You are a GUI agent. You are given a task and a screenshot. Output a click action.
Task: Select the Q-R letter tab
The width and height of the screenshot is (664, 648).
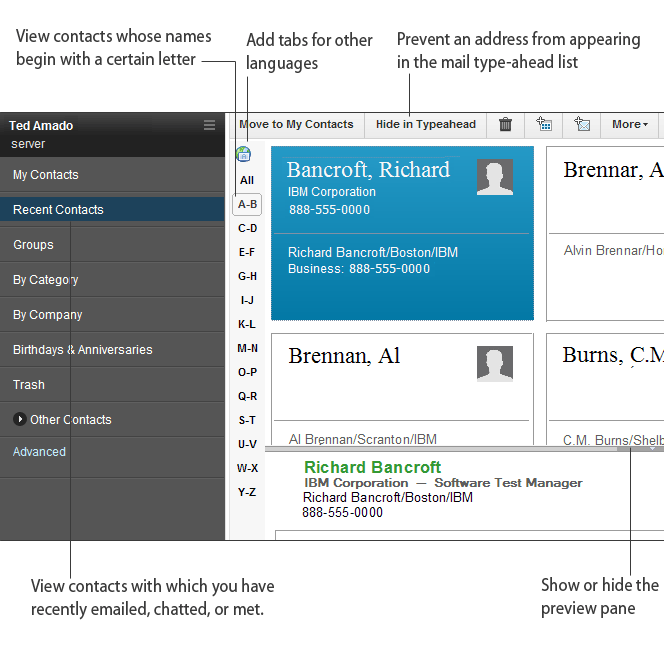[x=247, y=396]
